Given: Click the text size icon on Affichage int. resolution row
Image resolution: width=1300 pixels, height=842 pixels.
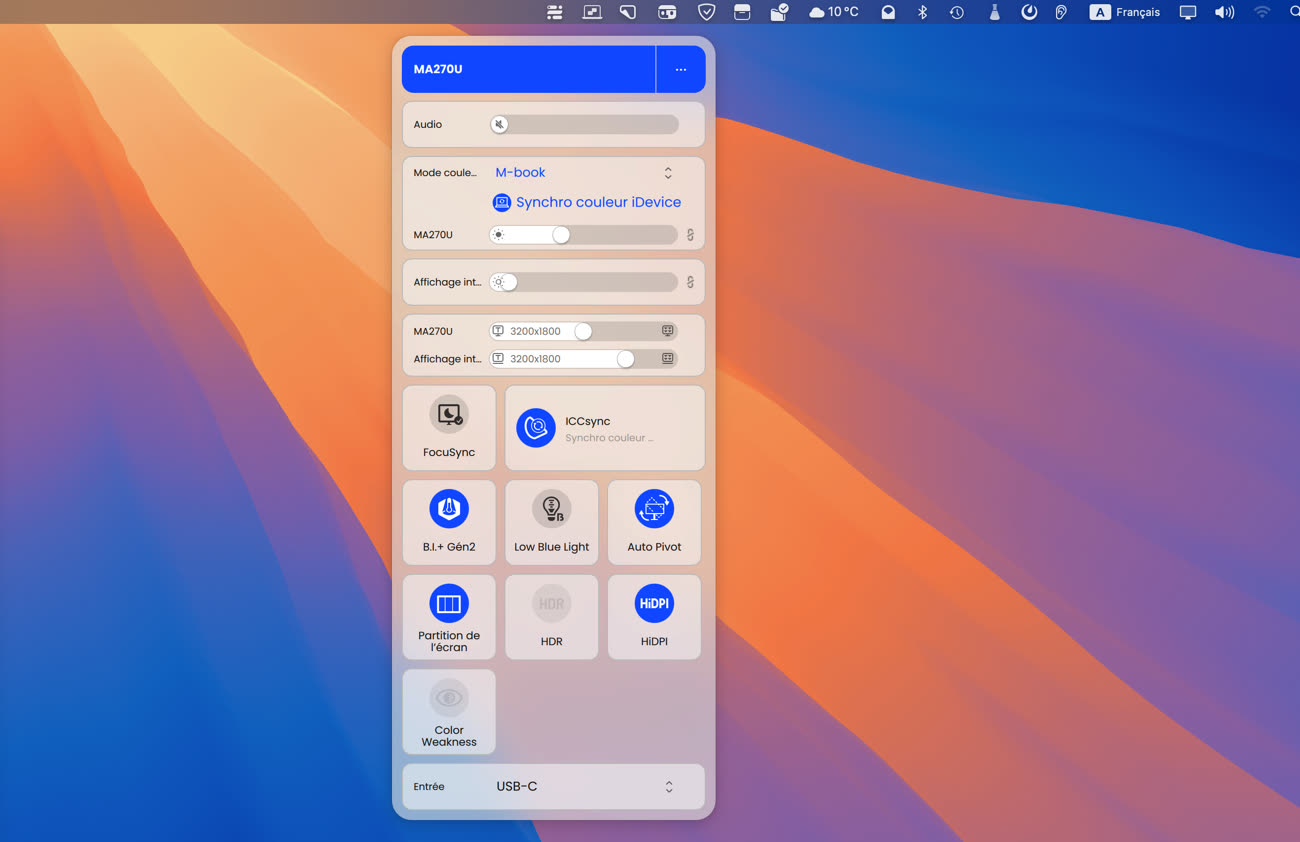Looking at the screenshot, I should (498, 358).
